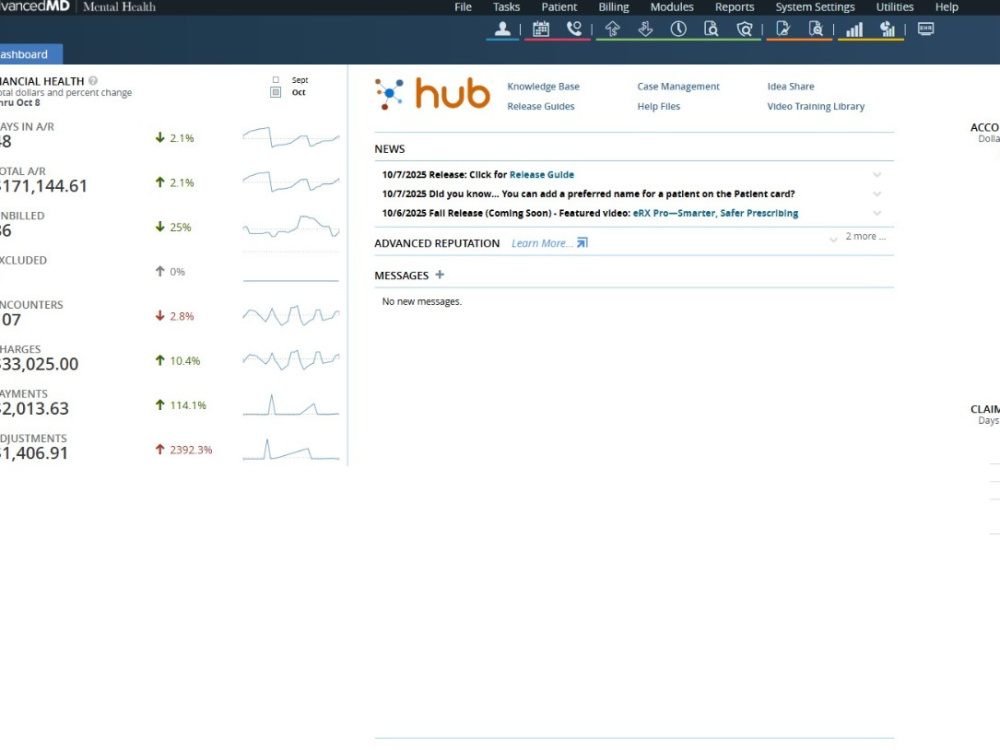The image size is (1000, 750).
Task: Open payment posting down-arrow dollar icon
Action: click(645, 29)
